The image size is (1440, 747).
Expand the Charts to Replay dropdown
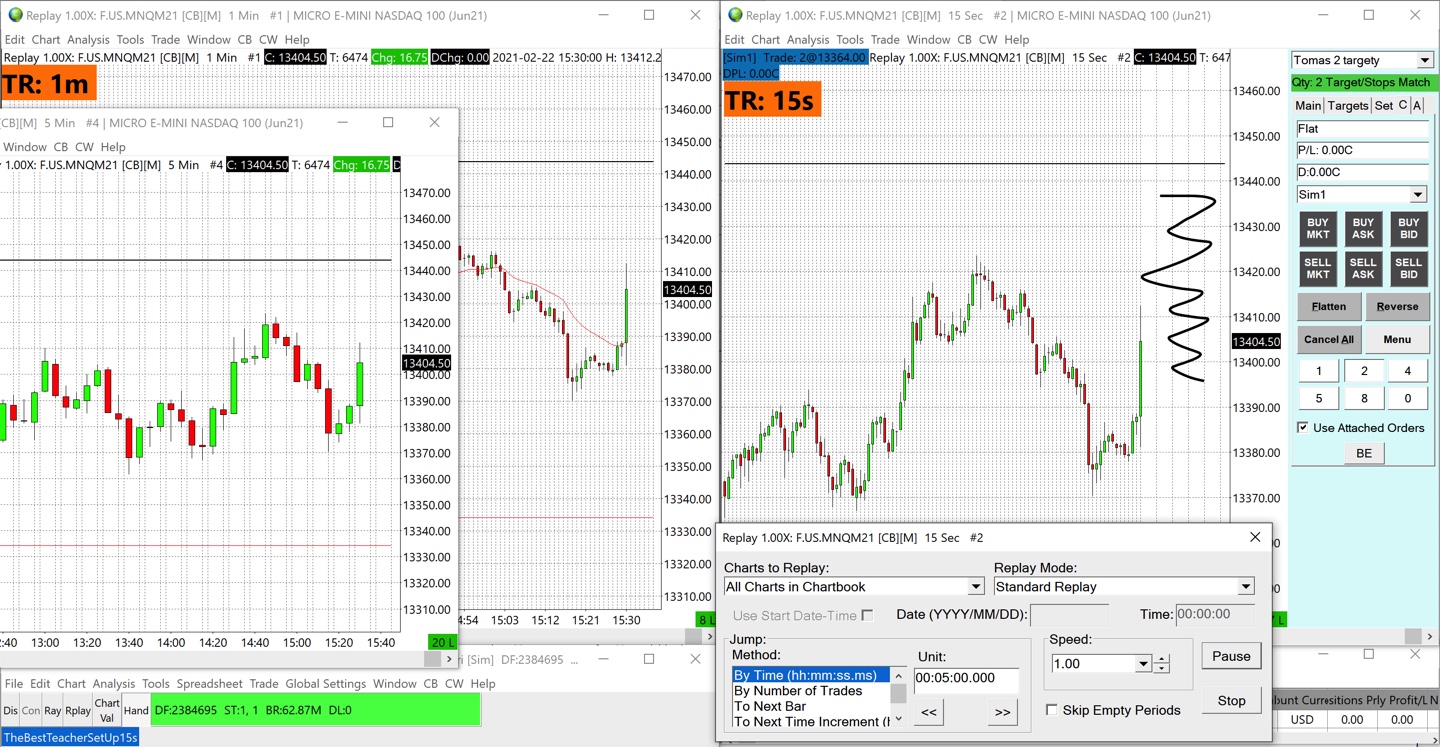coord(976,587)
